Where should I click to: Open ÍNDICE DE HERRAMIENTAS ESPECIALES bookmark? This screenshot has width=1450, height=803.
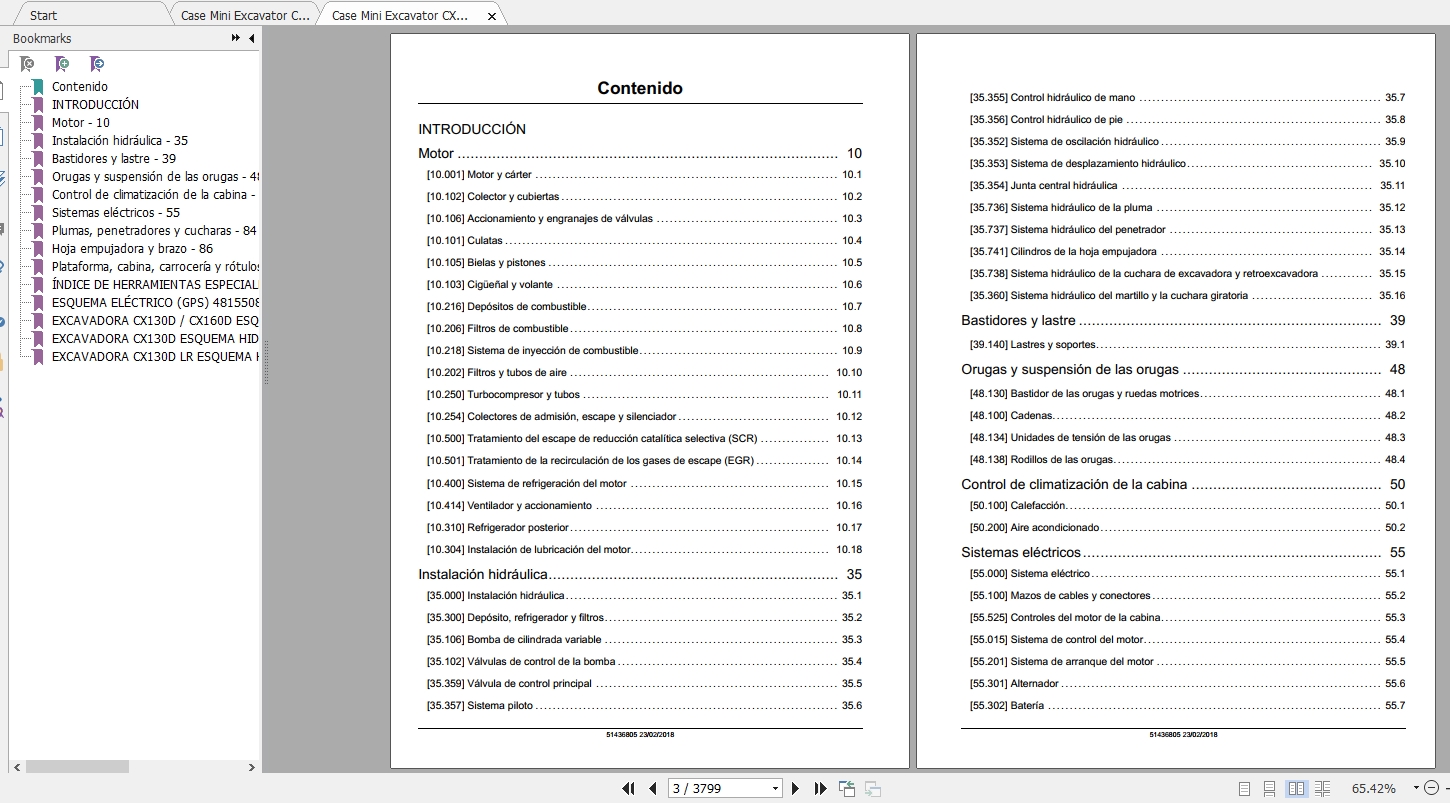[x=155, y=285]
